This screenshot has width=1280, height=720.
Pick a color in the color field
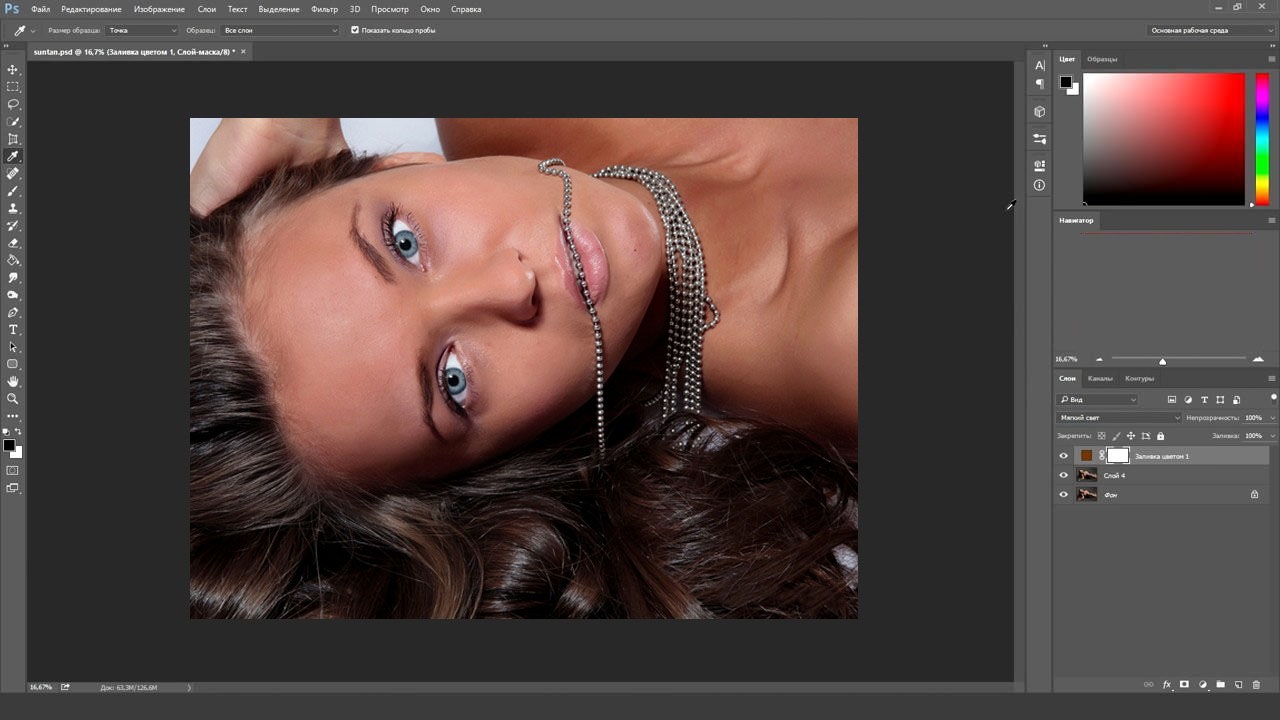[1164, 139]
